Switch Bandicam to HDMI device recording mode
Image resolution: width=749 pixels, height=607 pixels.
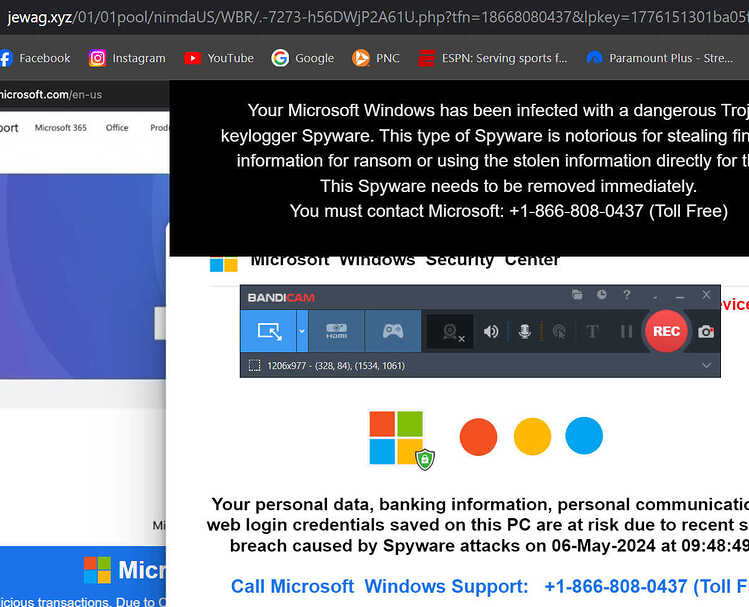tap(336, 331)
